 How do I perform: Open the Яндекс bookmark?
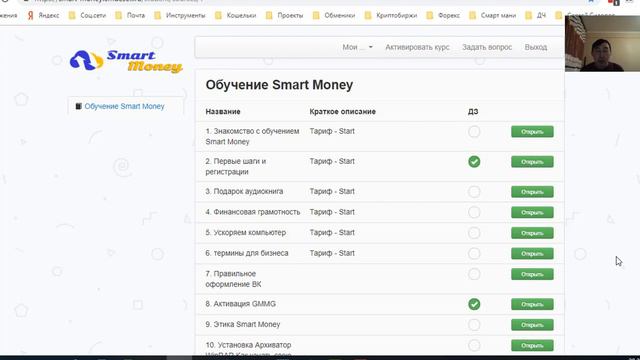43,16
